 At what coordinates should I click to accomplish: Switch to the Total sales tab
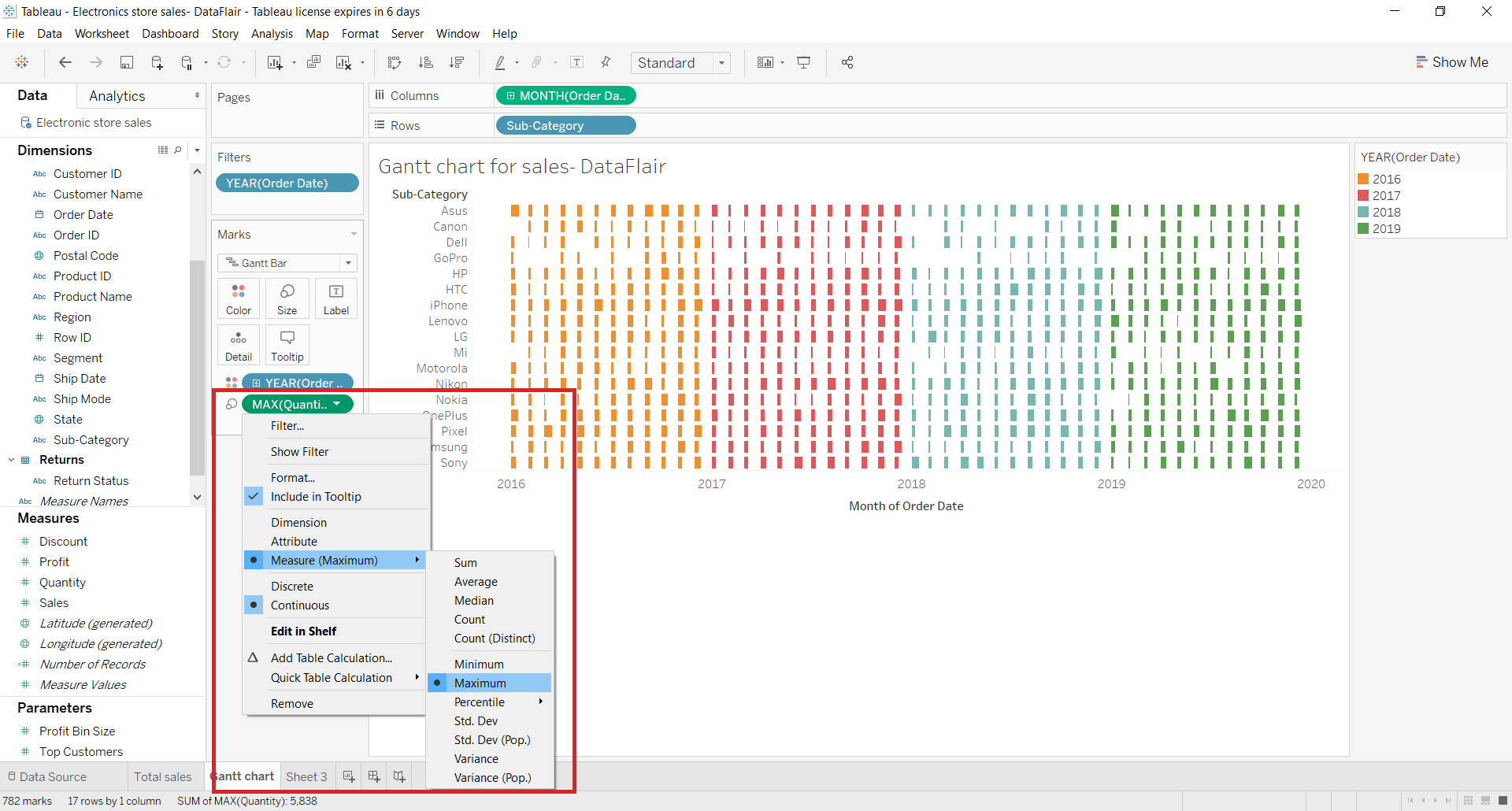163,776
